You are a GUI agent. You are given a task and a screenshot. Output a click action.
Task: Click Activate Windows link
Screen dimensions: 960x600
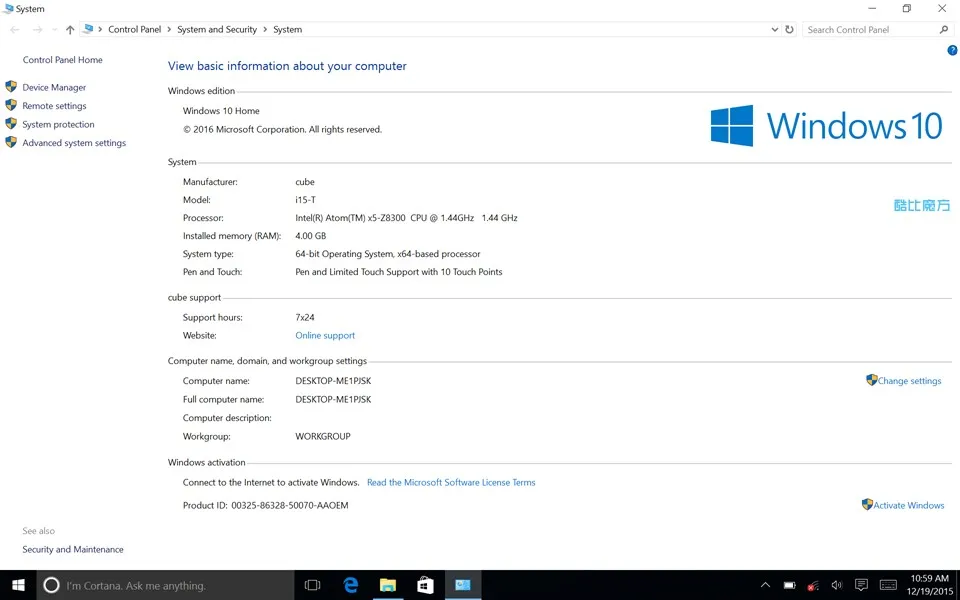(x=909, y=506)
